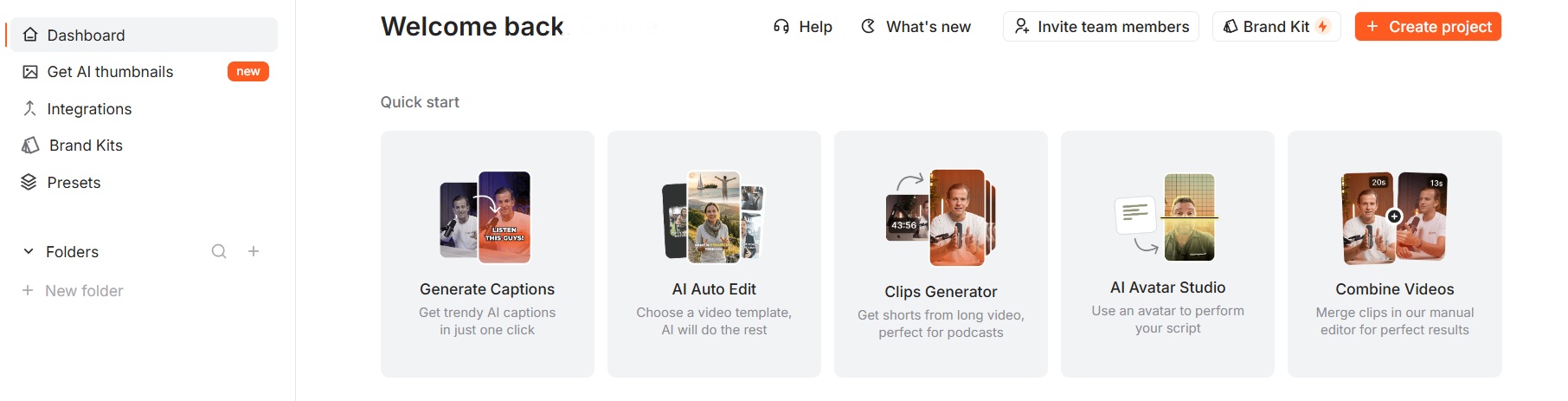Screen dimensions: 1568x401
Task: Click the search folders magnifier icon
Action: 219,251
